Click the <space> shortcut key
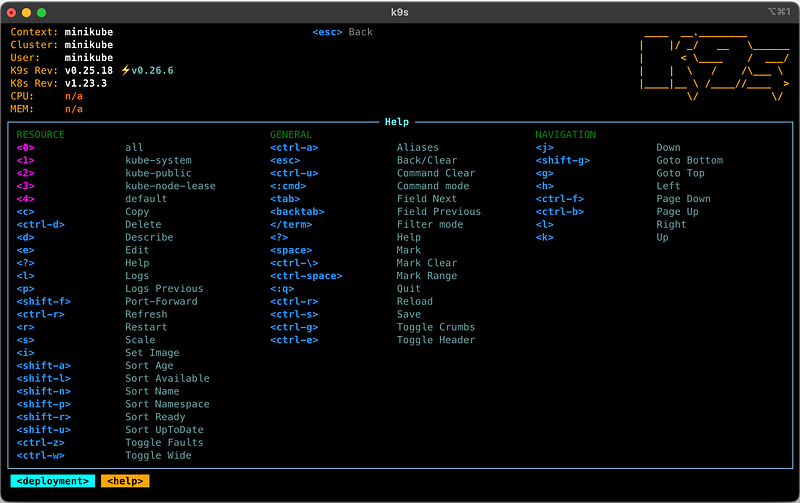800x503 pixels. click(291, 250)
